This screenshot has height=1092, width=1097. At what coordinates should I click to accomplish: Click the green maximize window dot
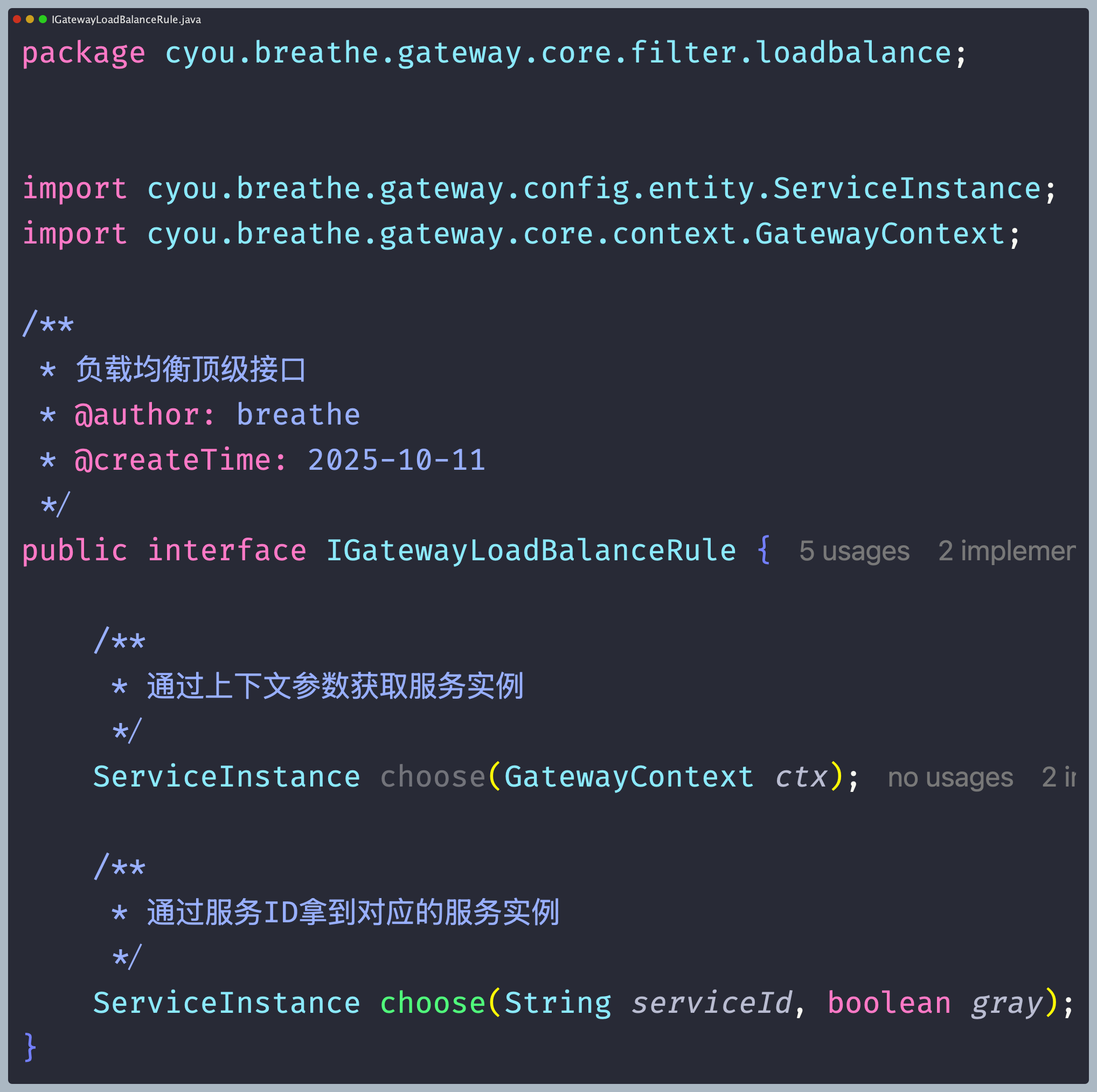tap(43, 19)
